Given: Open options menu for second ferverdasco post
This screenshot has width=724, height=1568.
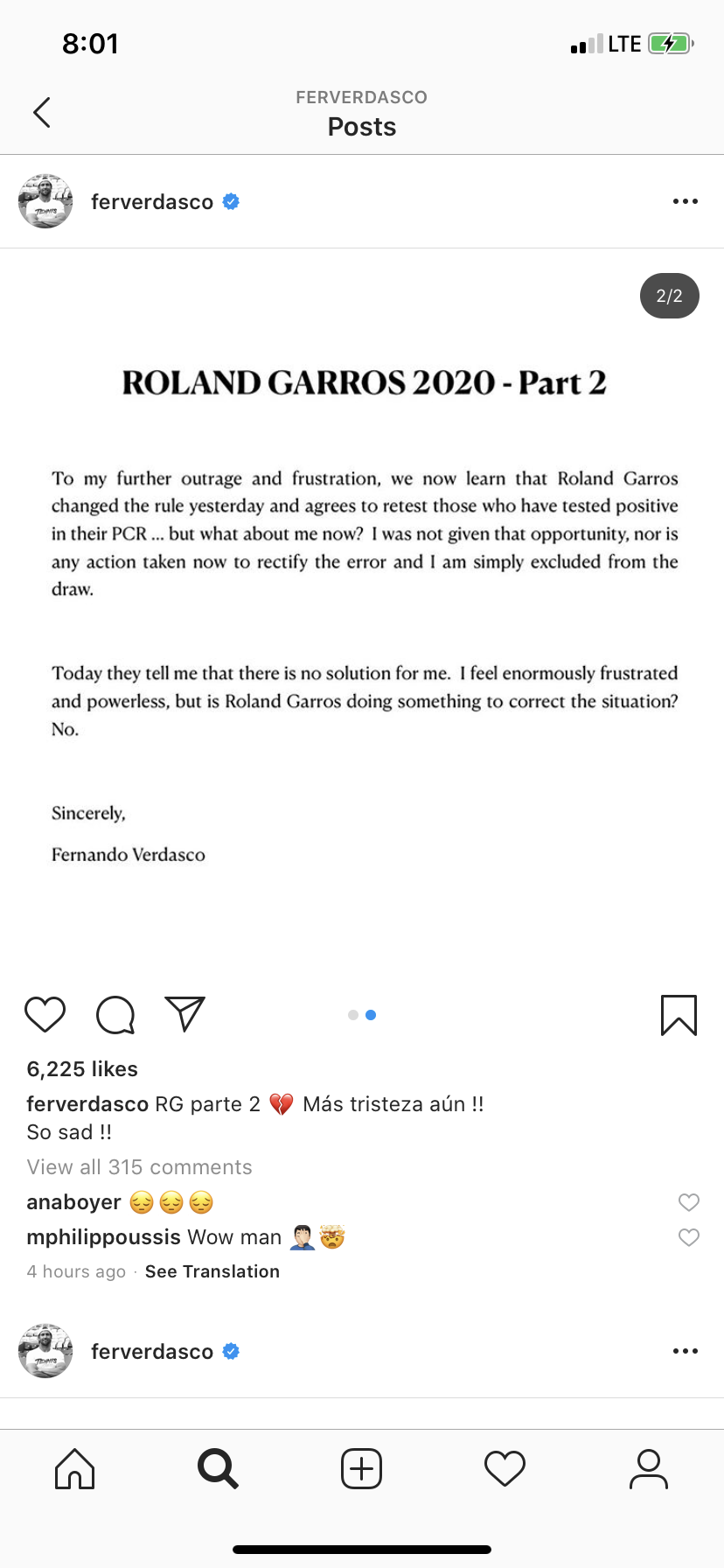Looking at the screenshot, I should [x=686, y=1352].
